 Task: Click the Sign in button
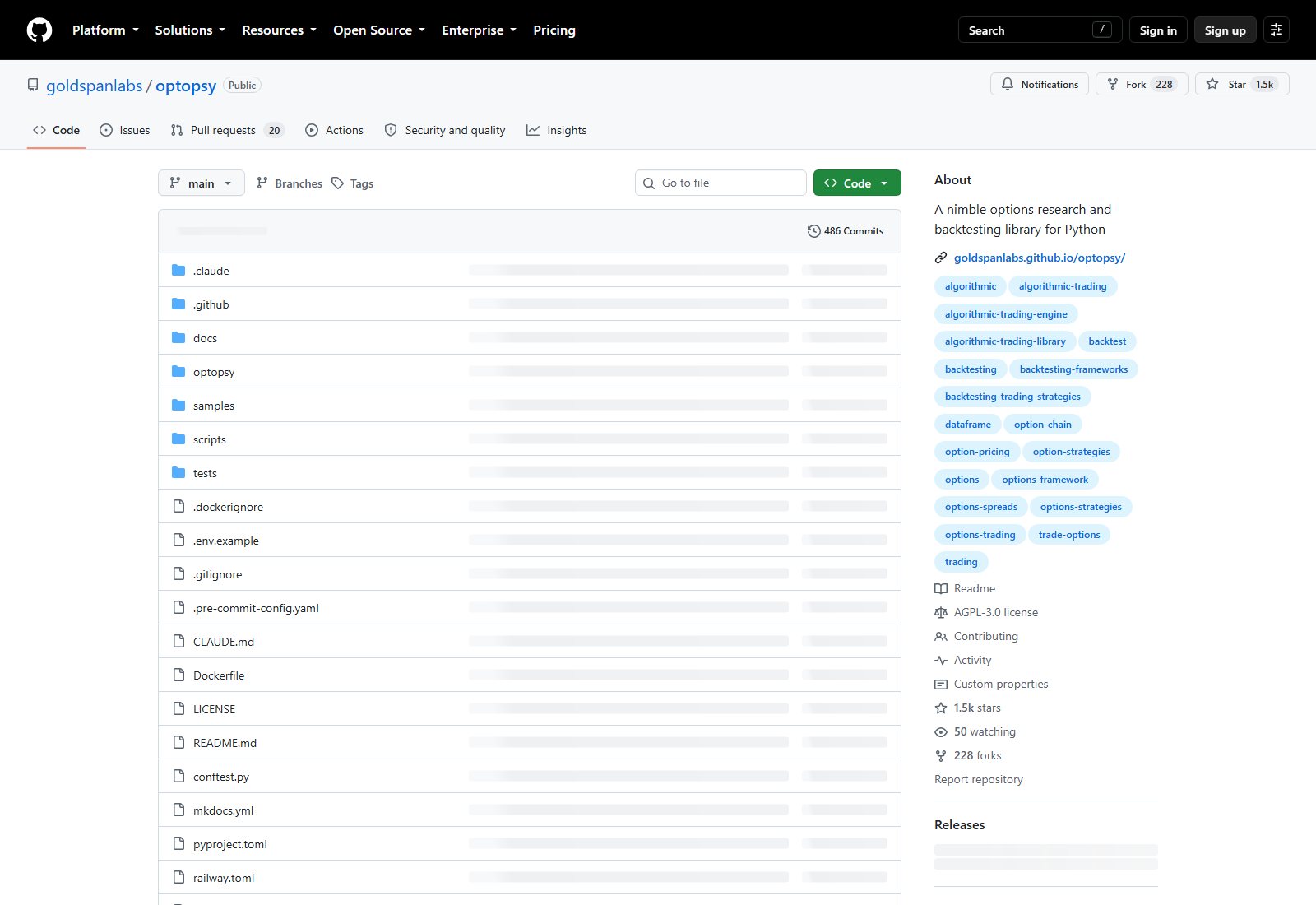(1158, 30)
